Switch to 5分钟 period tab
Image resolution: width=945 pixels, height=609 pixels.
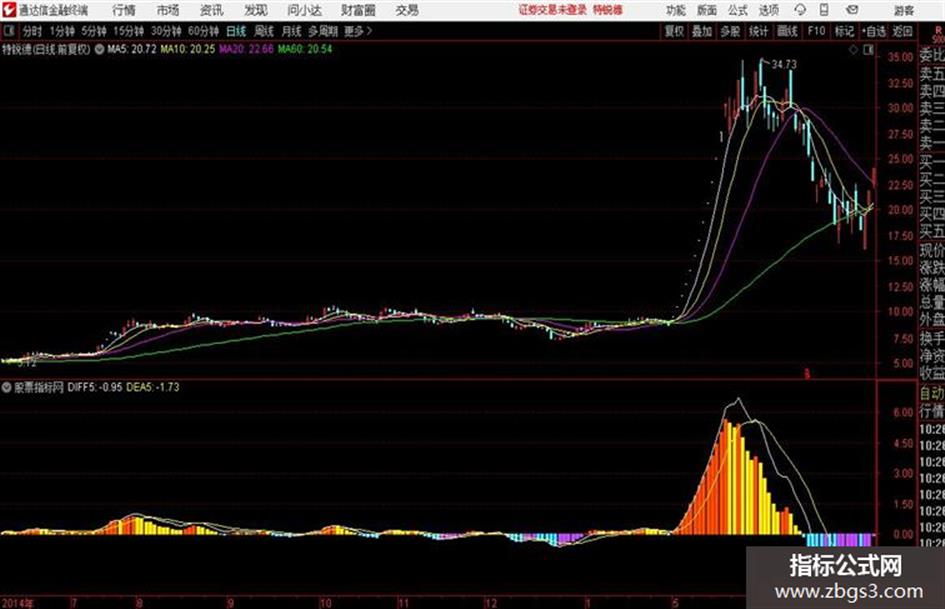93,31
